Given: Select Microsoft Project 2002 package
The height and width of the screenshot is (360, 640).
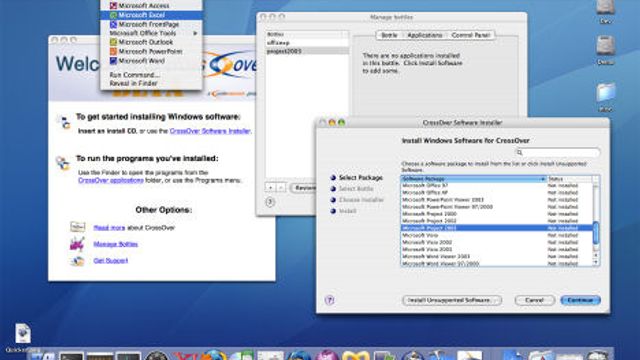Looking at the screenshot, I should (x=497, y=221).
